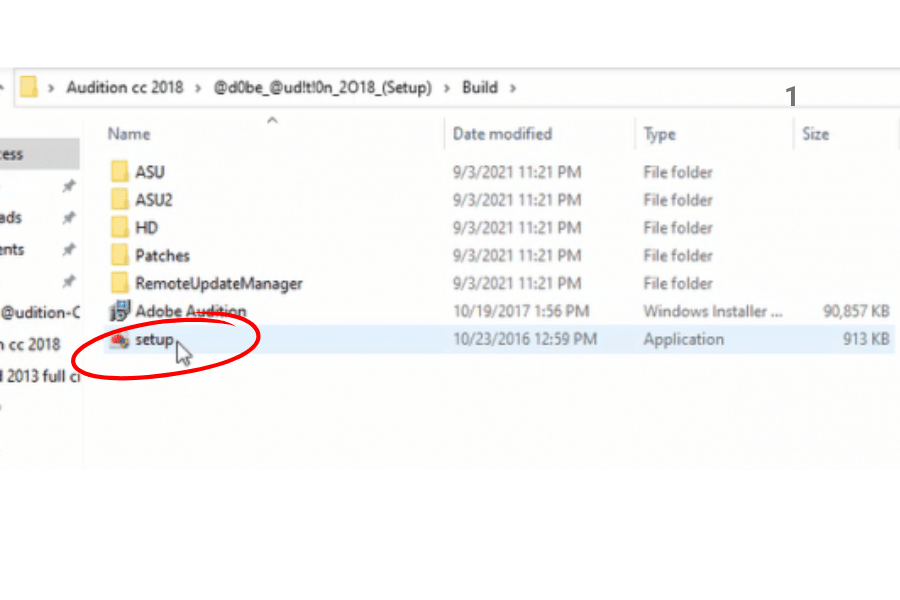
Task: Click the Size column header
Action: (x=815, y=134)
